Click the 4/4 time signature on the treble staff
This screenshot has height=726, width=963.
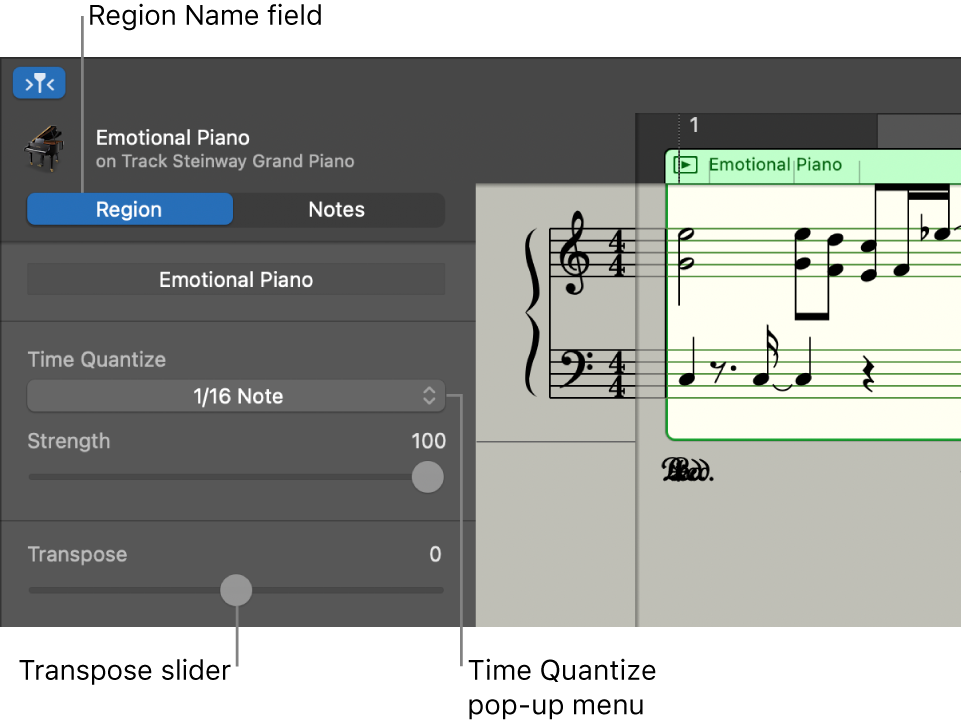[618, 253]
